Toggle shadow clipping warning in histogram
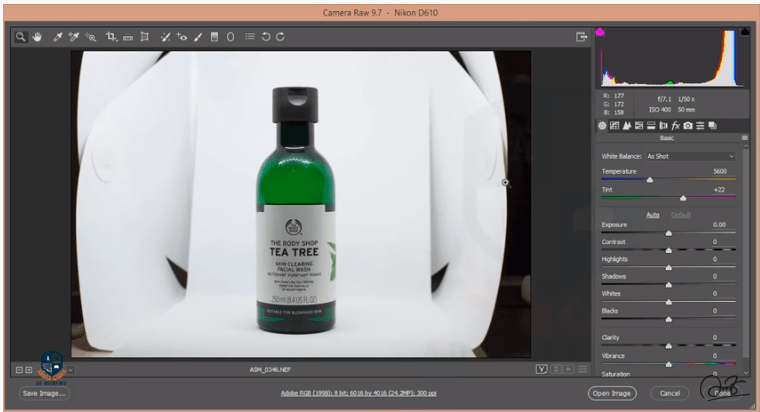 [x=600, y=32]
